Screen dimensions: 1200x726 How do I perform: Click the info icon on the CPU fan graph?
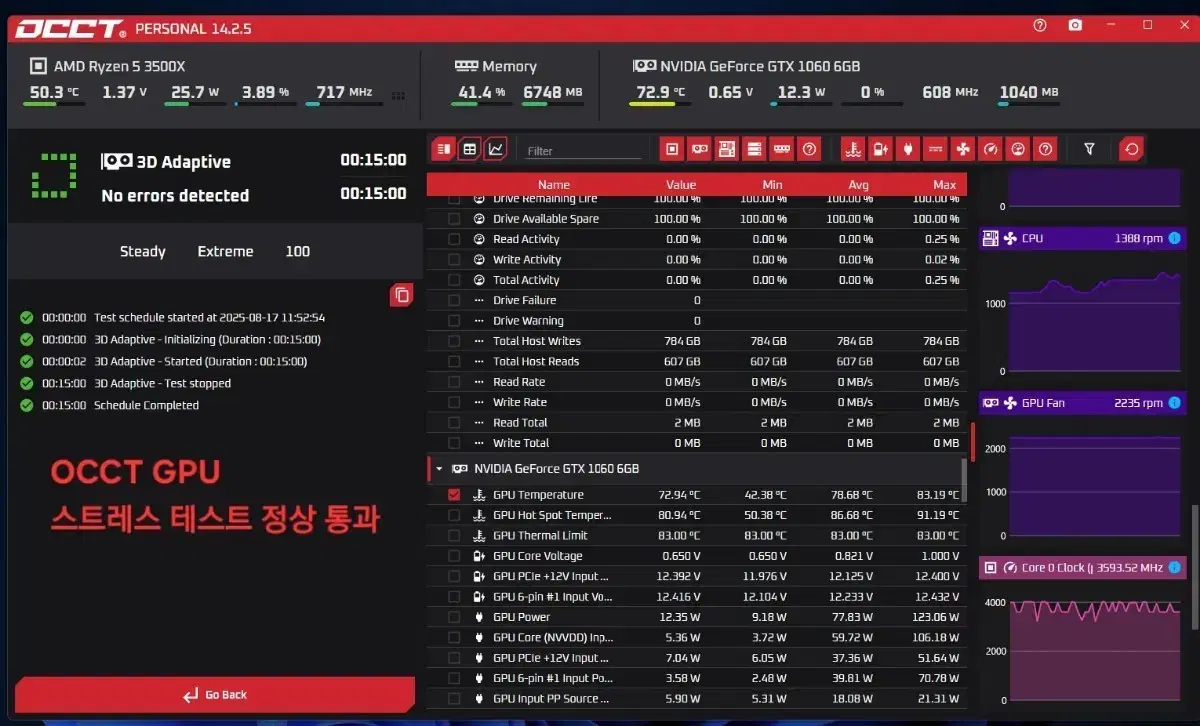coord(1175,238)
